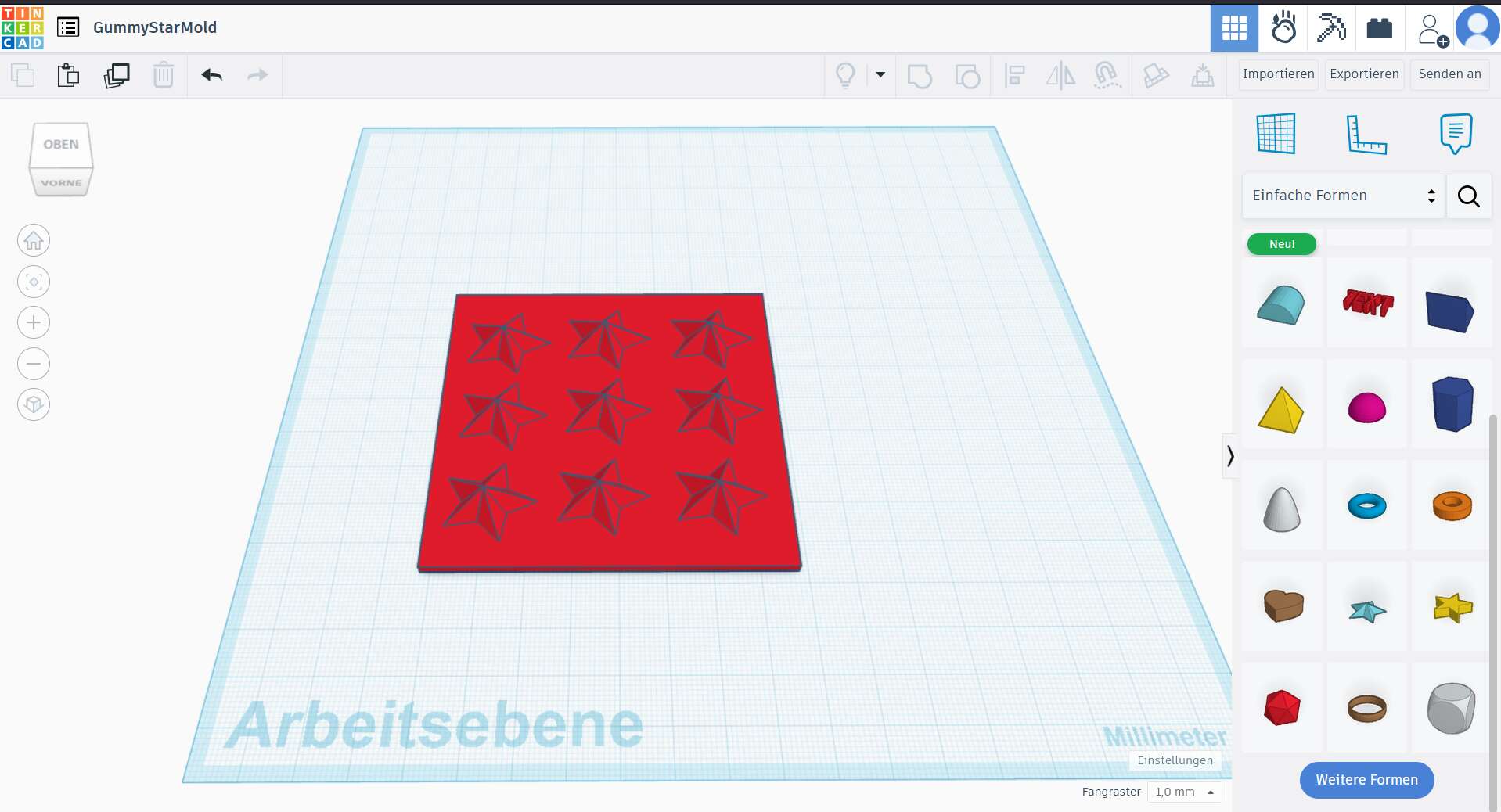Copy the selection with Copy icon
This screenshot has width=1501, height=812.
tap(23, 75)
